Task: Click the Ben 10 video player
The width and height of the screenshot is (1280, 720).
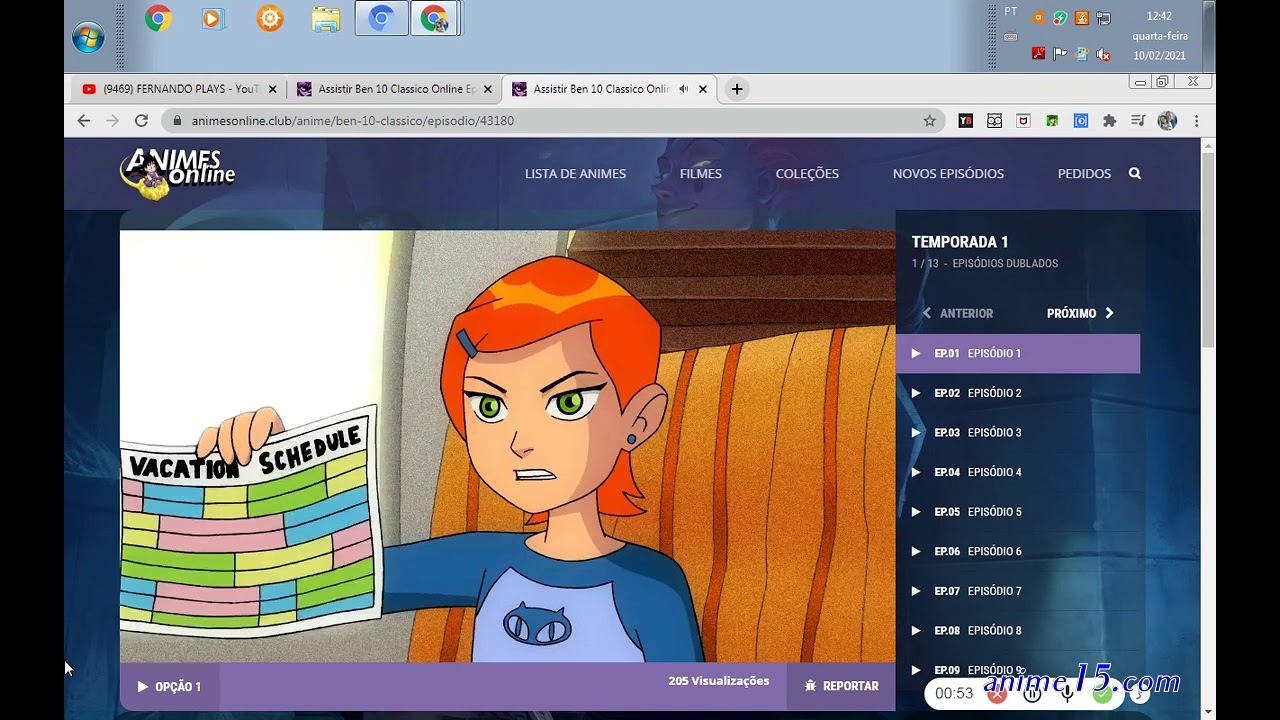Action: [x=508, y=446]
